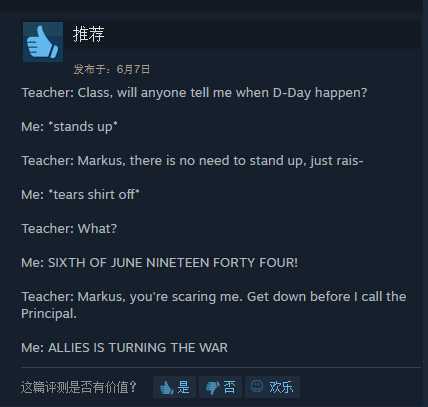Click the large blue thumbs-up recommended icon
428x407 pixels.
[x=43, y=42]
